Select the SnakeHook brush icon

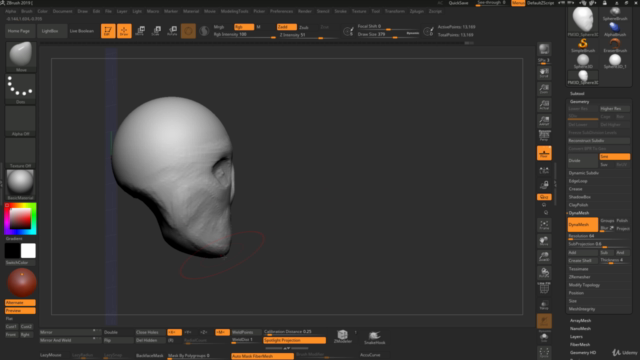pos(374,337)
